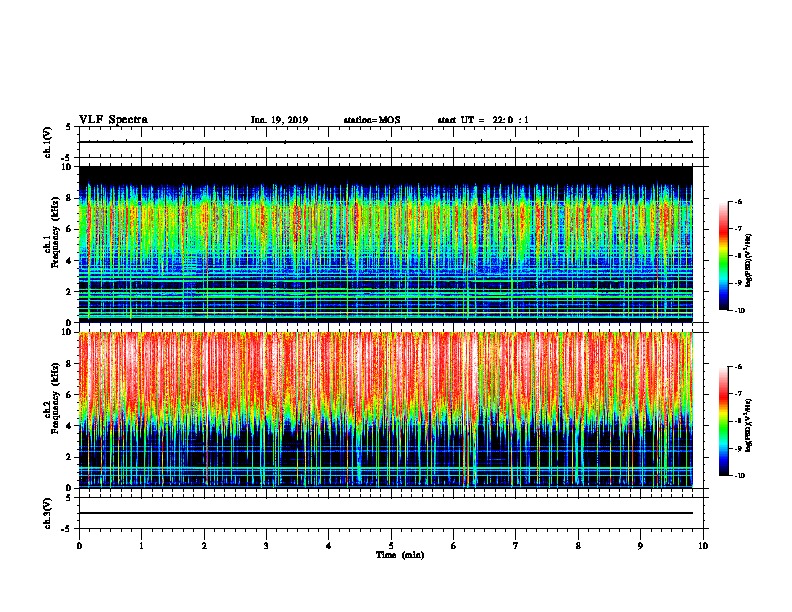This screenshot has height=612, width=792.
Task: Click the "VLF Spectra" plot title
Action: pyautogui.click(x=113, y=120)
